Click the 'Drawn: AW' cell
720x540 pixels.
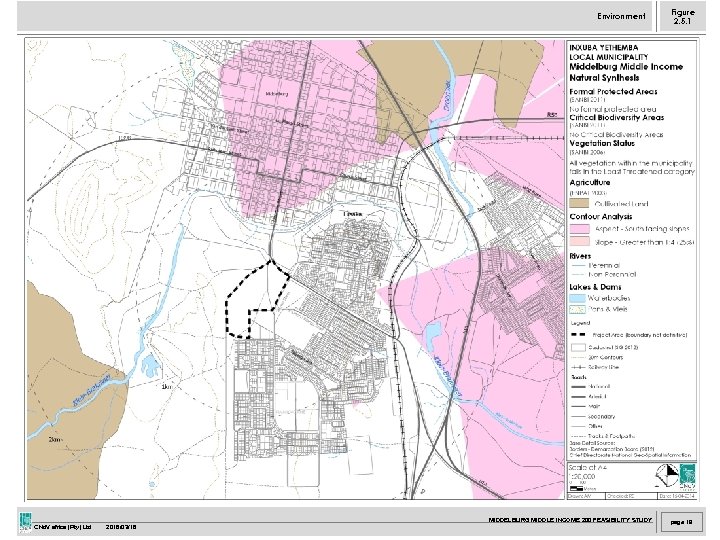(586, 496)
